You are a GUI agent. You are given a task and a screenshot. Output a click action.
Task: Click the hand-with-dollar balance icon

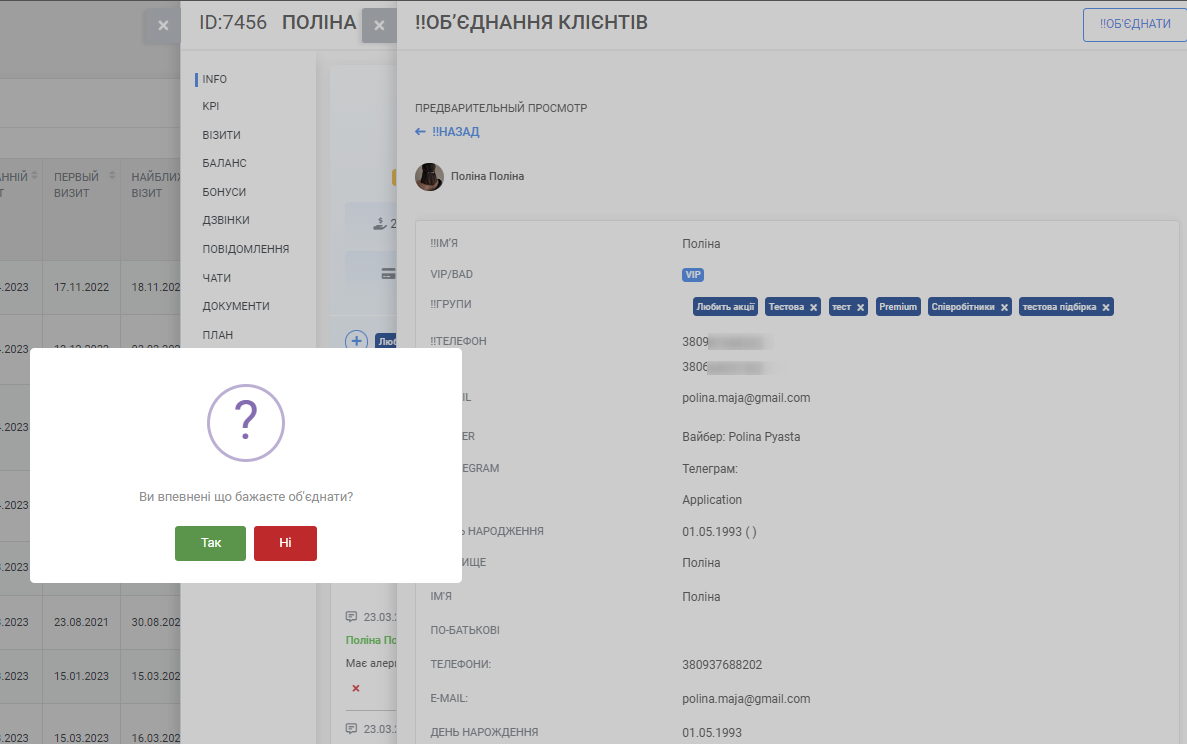pos(381,224)
